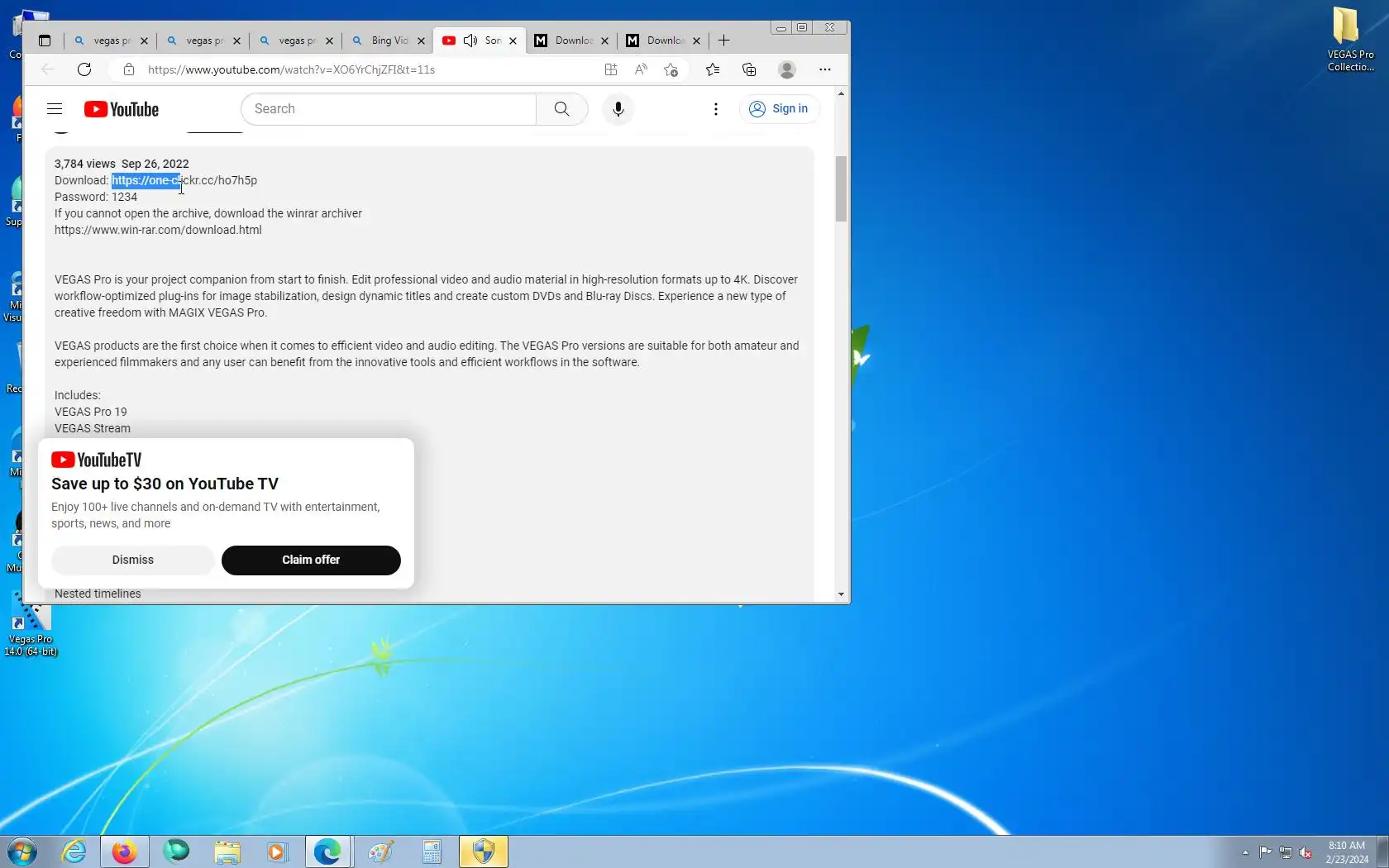Claim the YouTube TV offer
Screen dimensions: 1389x868
point(311,560)
